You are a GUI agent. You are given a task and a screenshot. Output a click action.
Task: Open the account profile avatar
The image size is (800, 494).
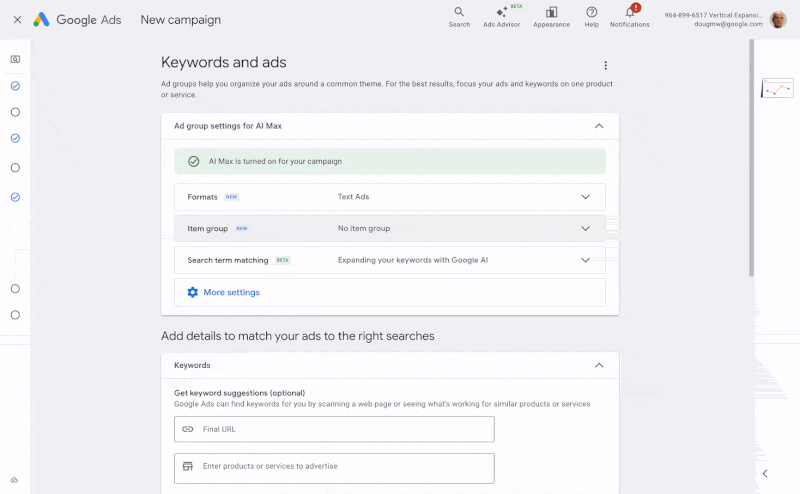[x=778, y=19]
